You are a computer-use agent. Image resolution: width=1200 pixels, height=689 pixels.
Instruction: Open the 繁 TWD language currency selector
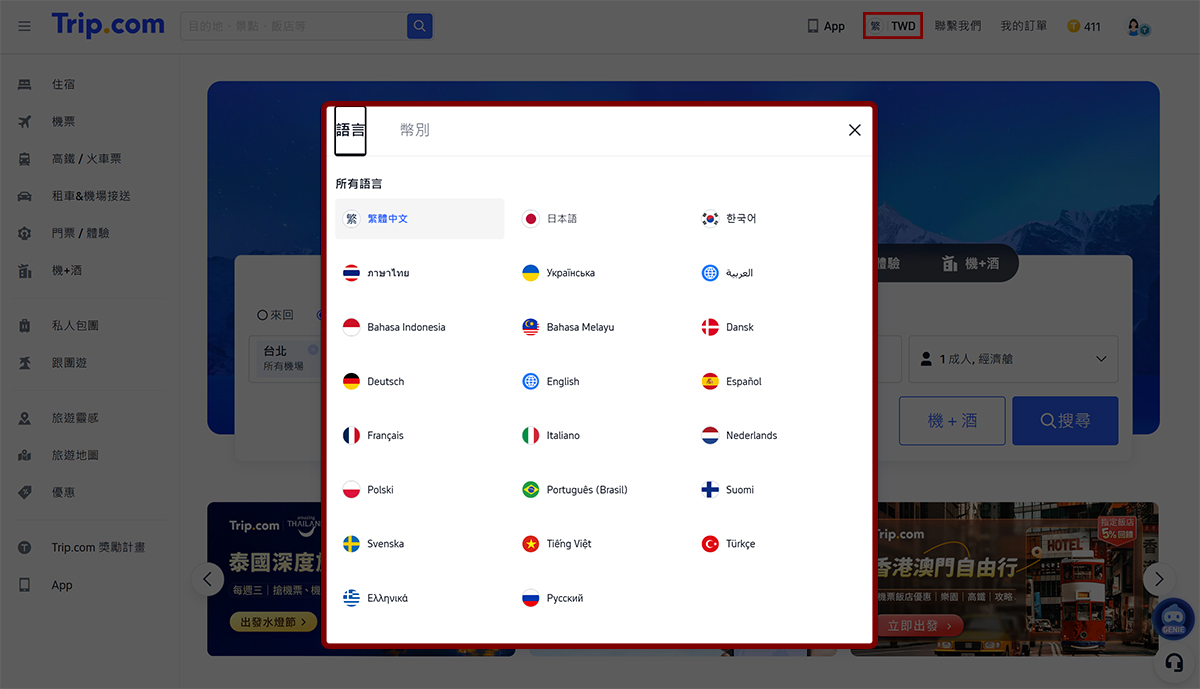pyautogui.click(x=892, y=26)
